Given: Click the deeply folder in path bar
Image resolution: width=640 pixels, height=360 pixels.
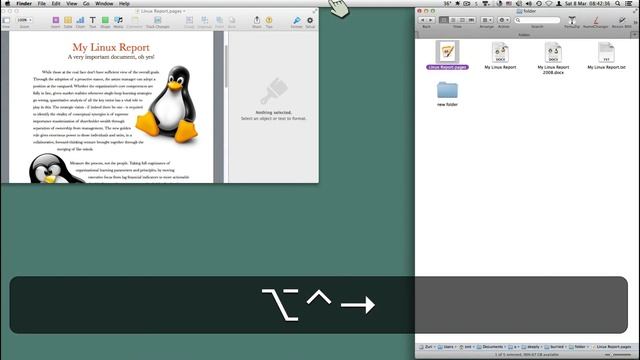Looking at the screenshot, I should click(530, 347).
